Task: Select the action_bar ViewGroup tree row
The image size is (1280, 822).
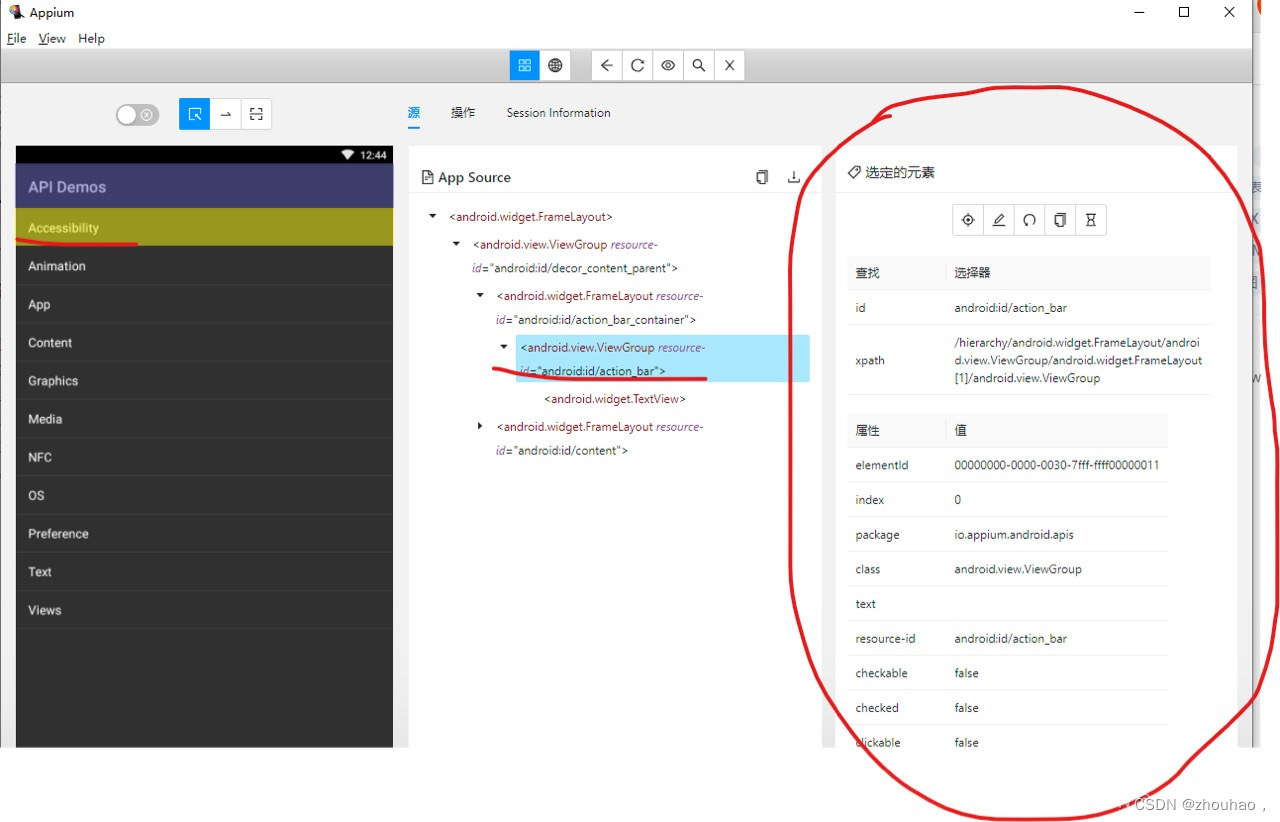Action: pyautogui.click(x=663, y=359)
